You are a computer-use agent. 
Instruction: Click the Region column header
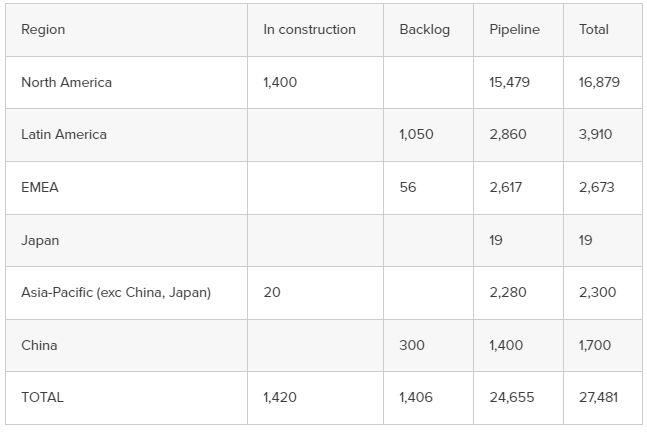coord(43,30)
